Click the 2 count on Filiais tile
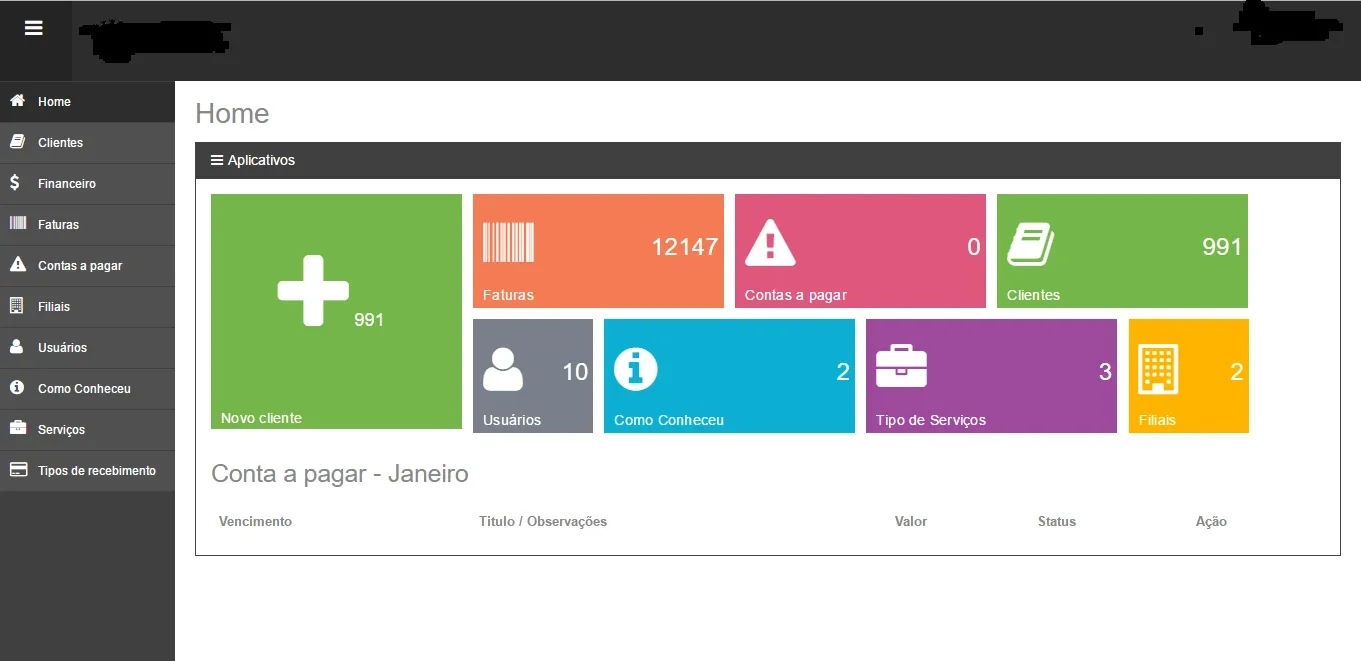Image resolution: width=1361 pixels, height=661 pixels. (1237, 372)
